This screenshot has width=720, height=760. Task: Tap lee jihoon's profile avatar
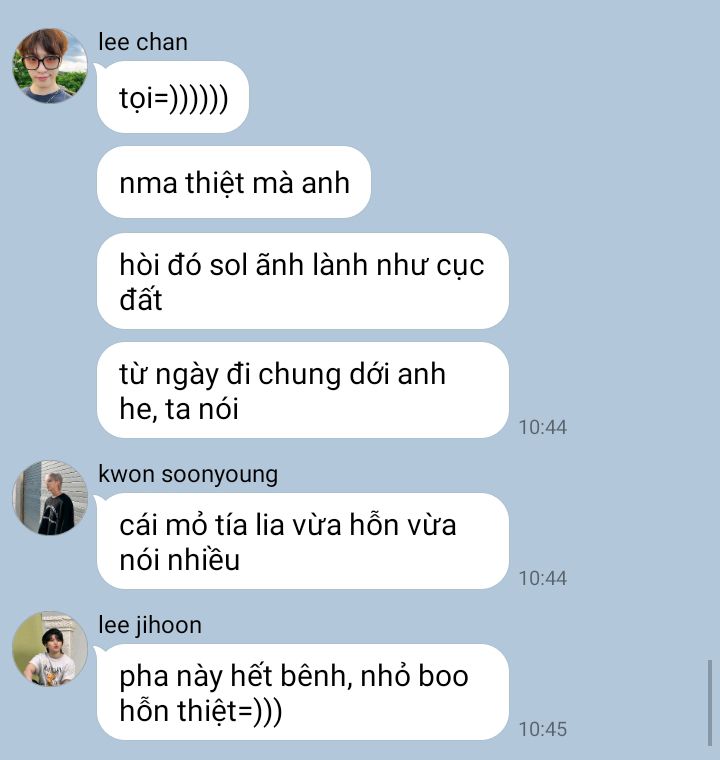click(49, 649)
